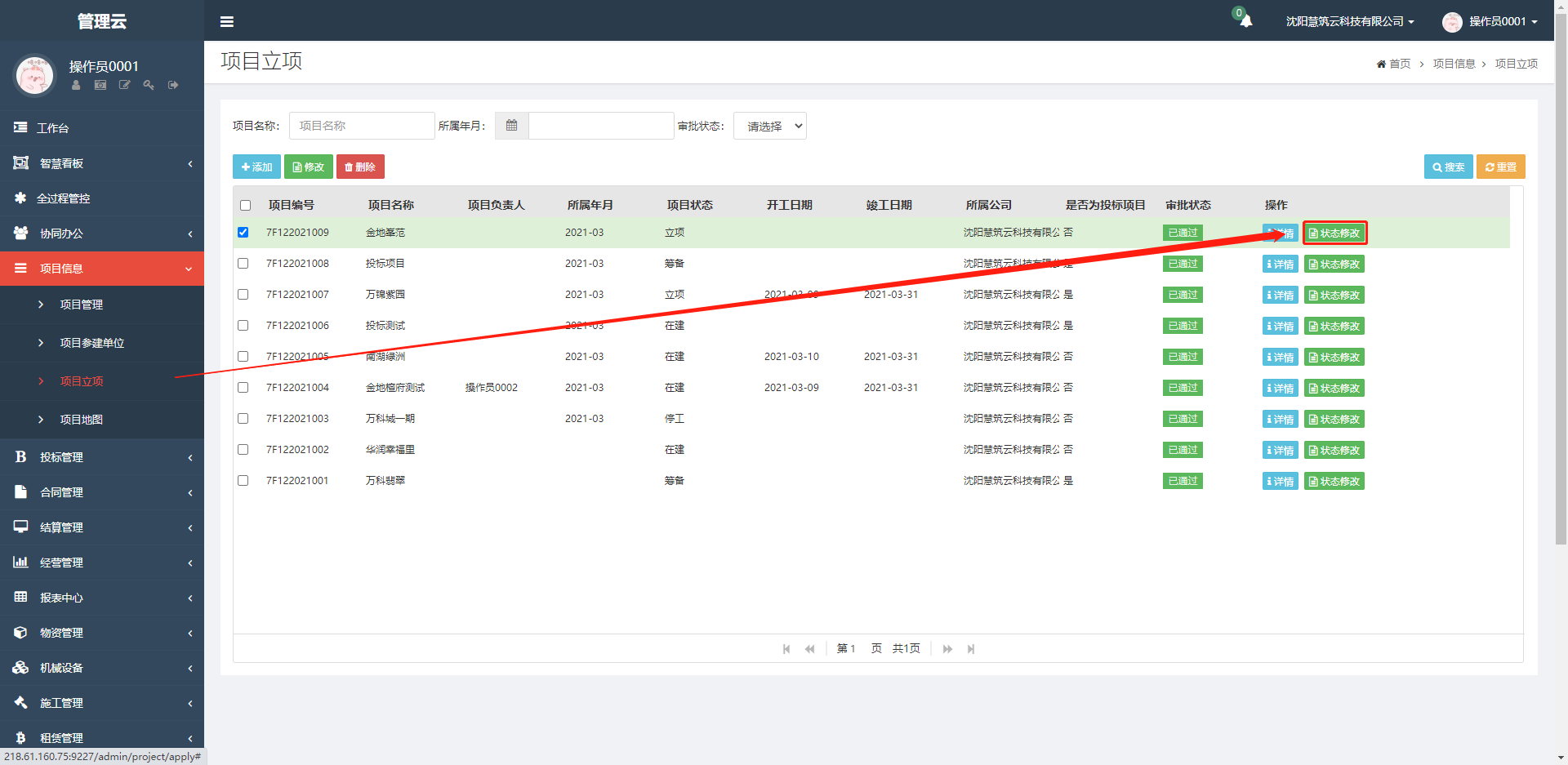Screen dimensions: 1568x765
Task: Click the 添加 button
Action: coord(256,167)
